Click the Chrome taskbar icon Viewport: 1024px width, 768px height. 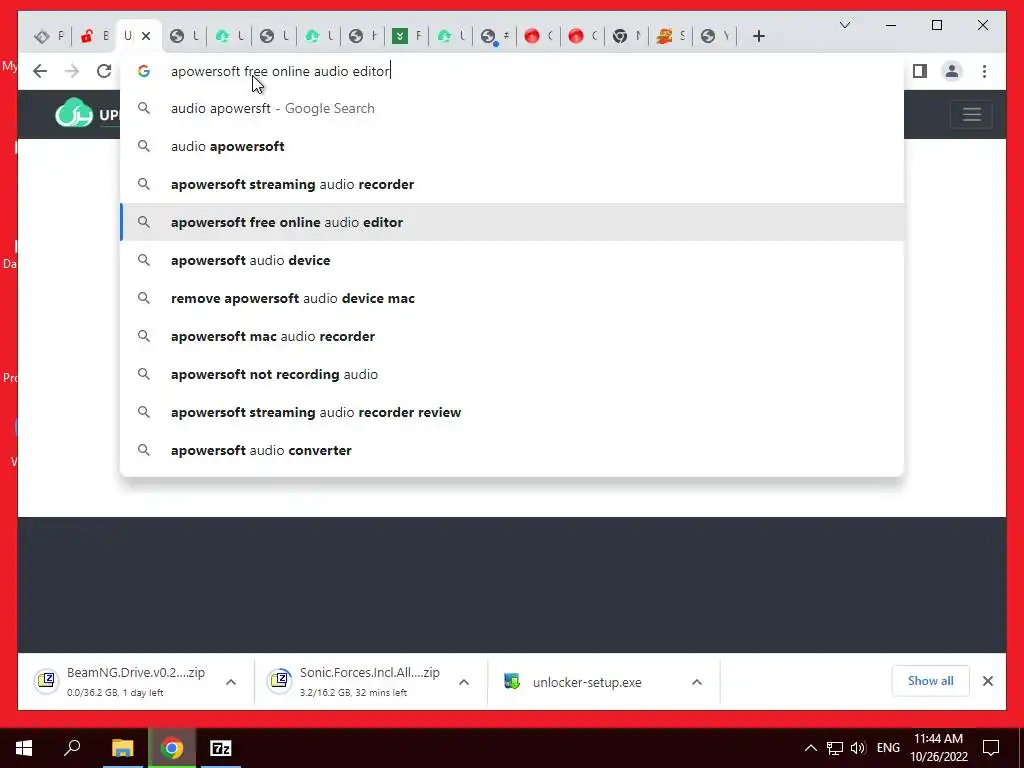tap(172, 748)
